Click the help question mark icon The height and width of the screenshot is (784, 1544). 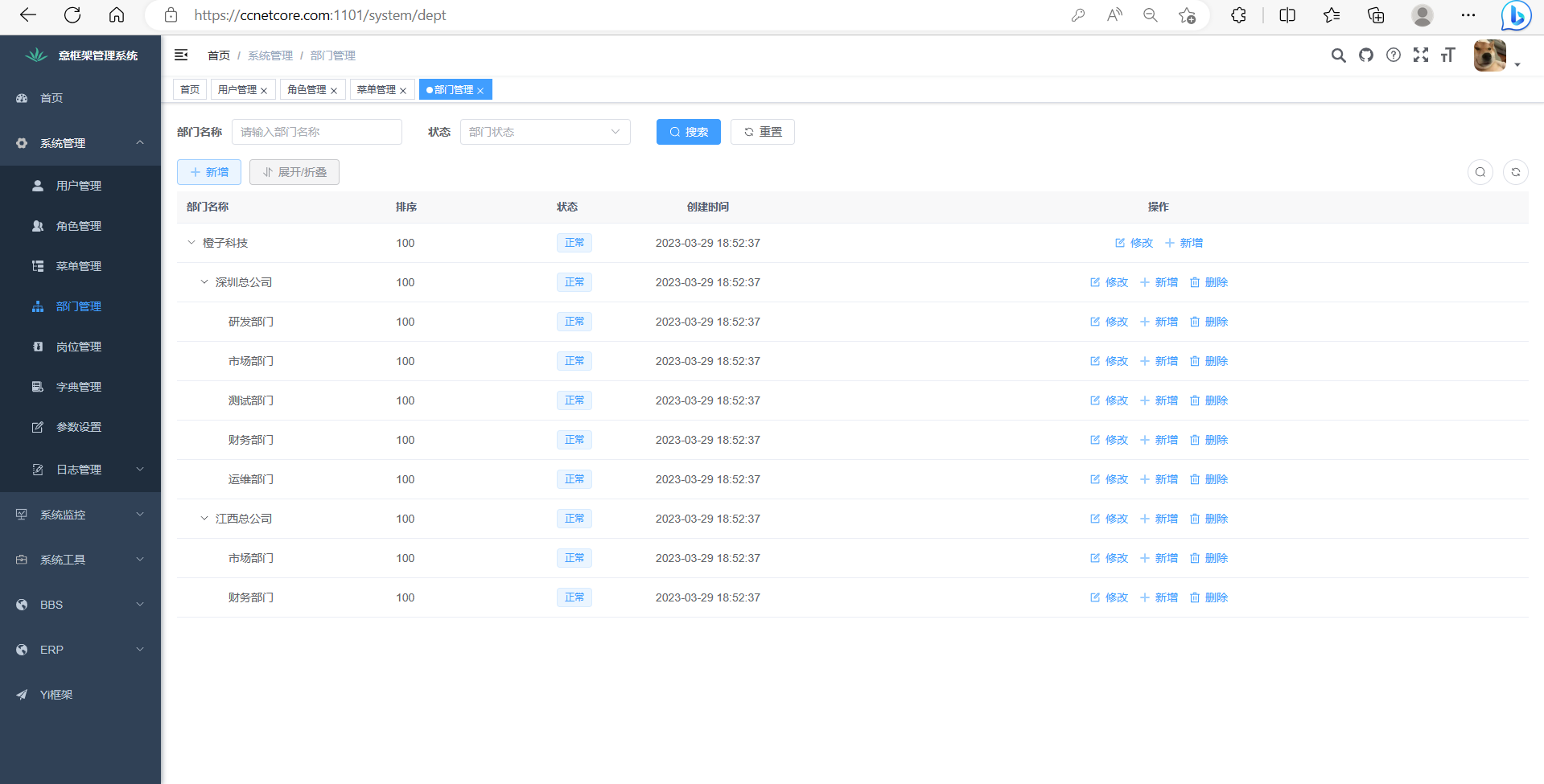1394,55
